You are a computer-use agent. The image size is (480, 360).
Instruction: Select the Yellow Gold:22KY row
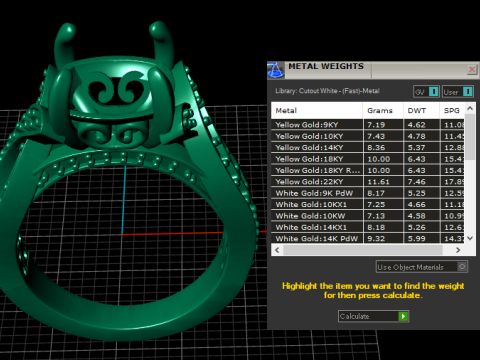coord(368,182)
